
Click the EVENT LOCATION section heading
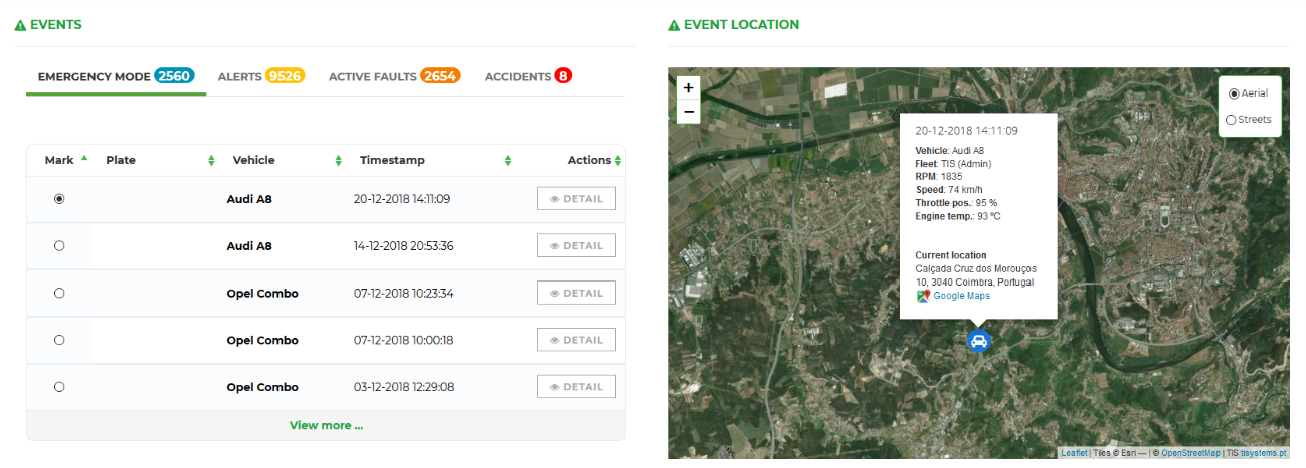coord(742,25)
